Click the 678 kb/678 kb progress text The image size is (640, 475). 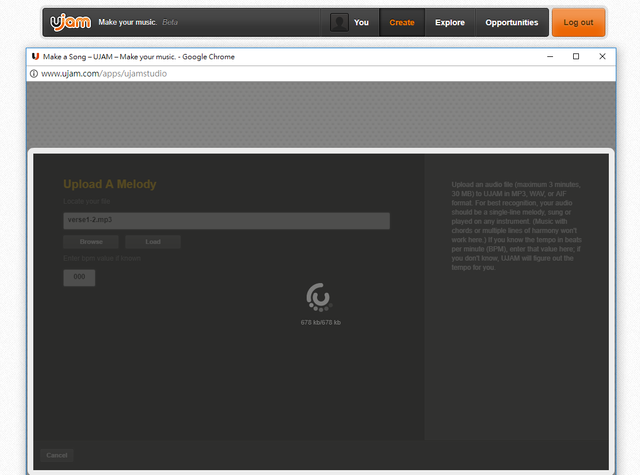click(320, 322)
